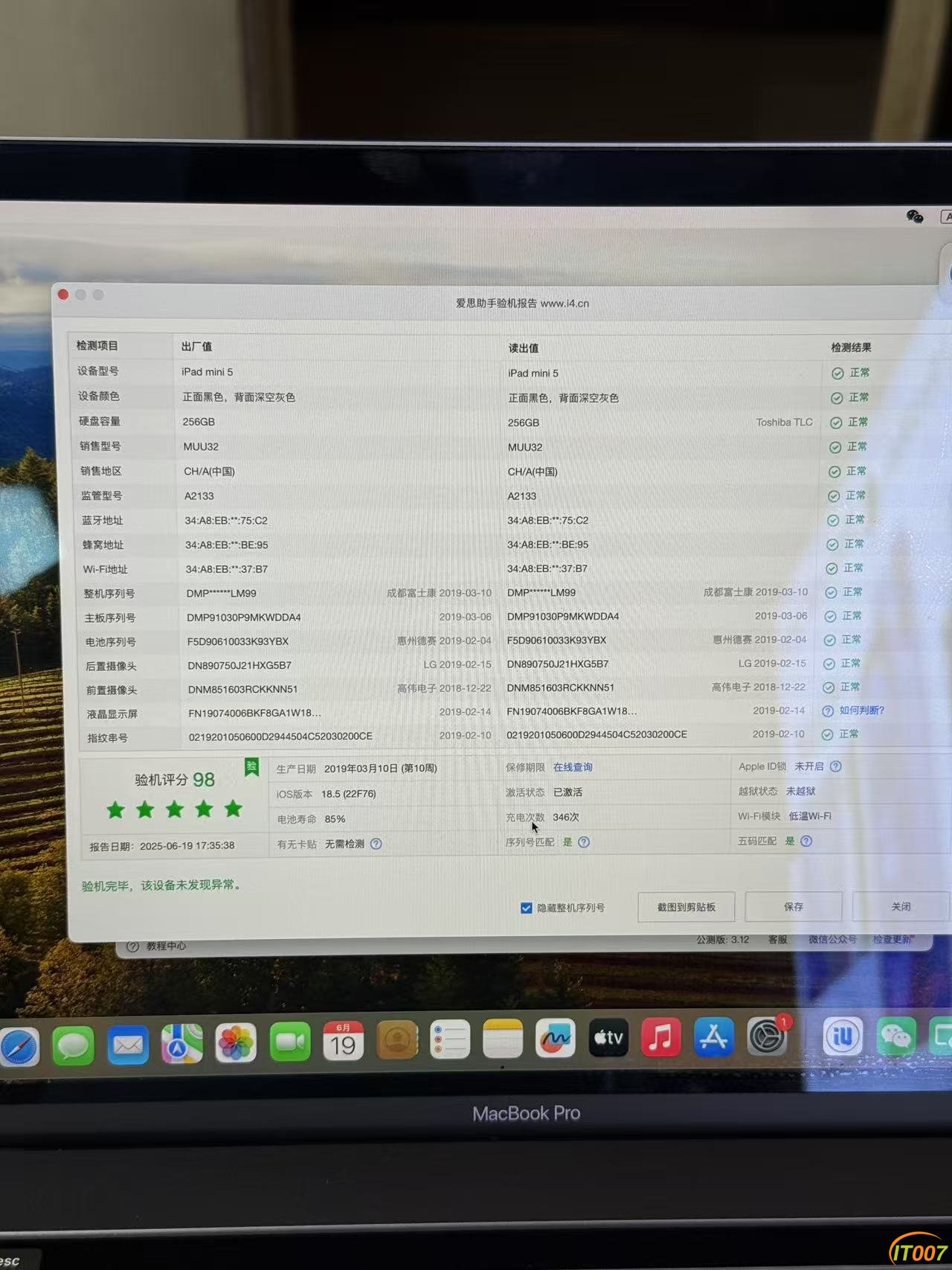Click the 验机评分 98 score
Image resolution: width=952 pixels, height=1270 pixels.
tap(175, 780)
